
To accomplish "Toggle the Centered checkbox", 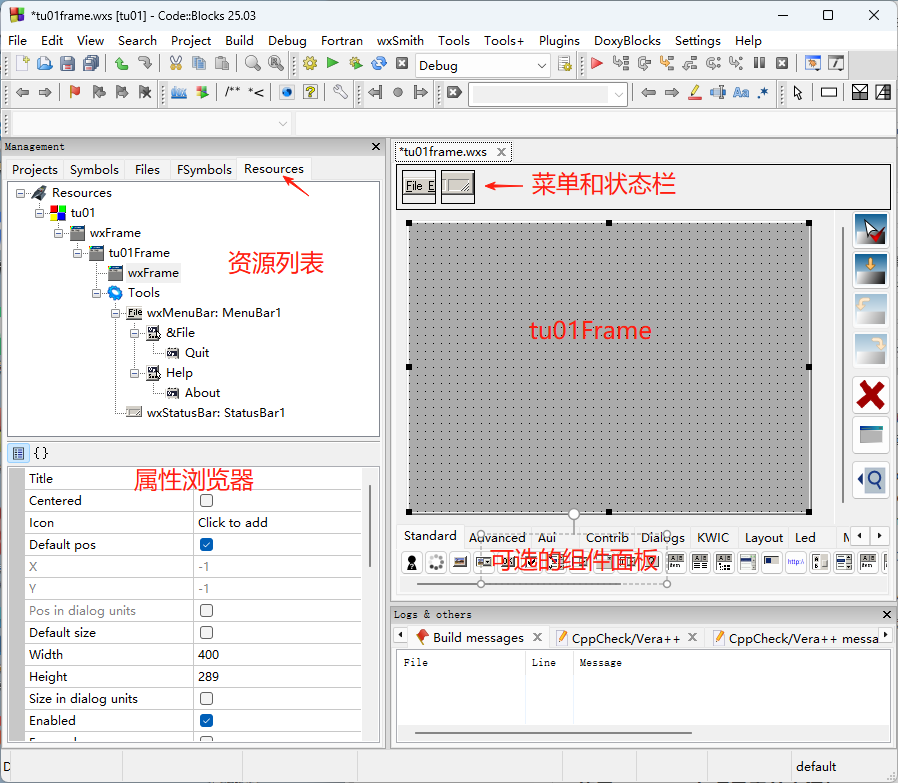I will point(207,501).
